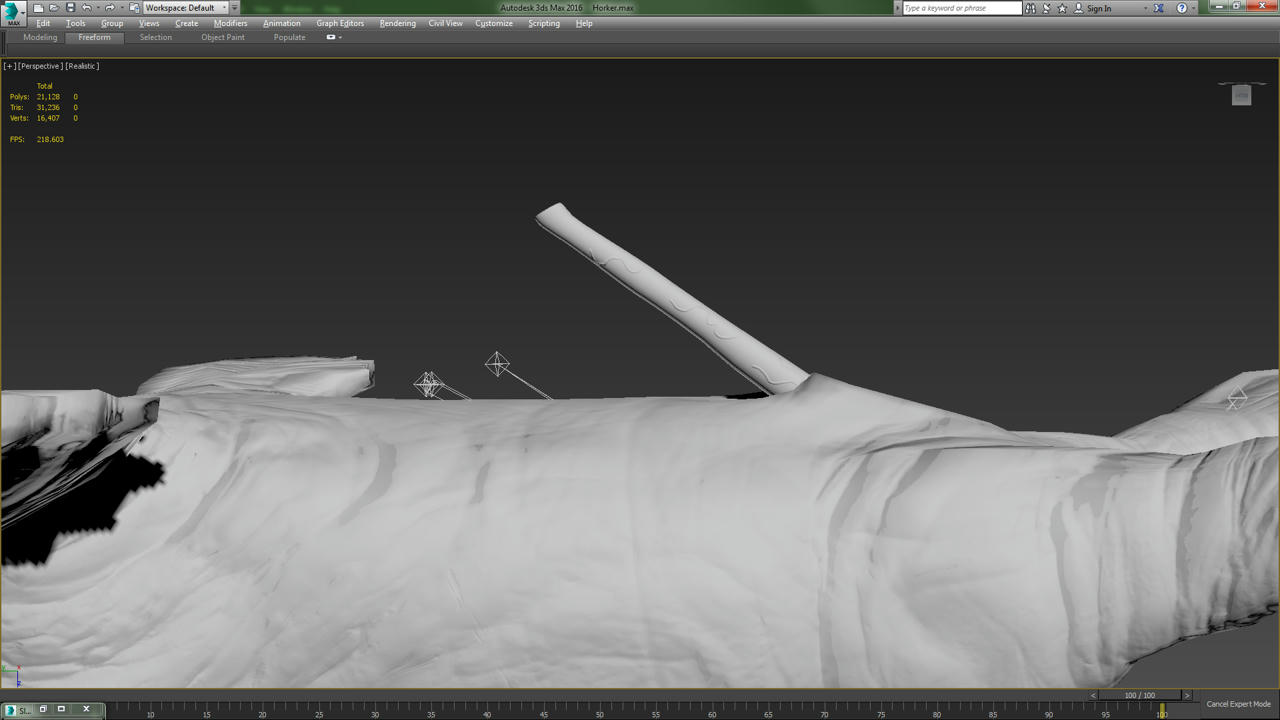Open the Help menu

(584, 23)
